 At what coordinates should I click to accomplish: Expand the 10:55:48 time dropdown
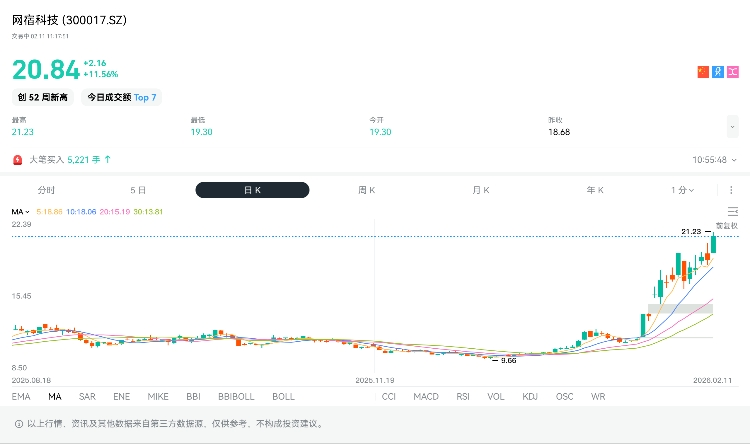click(x=732, y=159)
